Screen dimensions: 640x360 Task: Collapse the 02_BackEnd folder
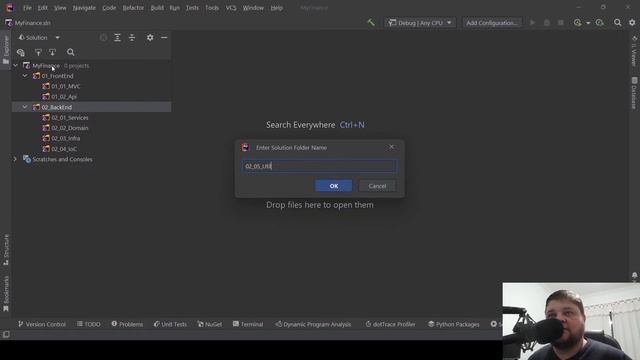(25, 107)
